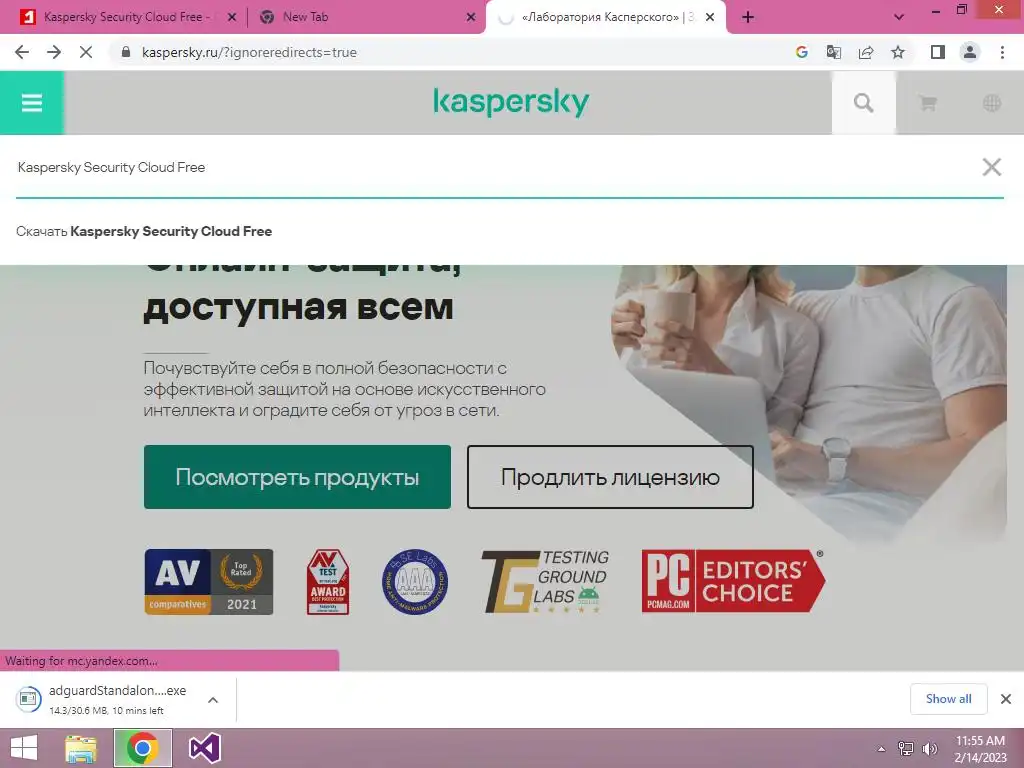This screenshot has height=768, width=1024.
Task: Bookmark this page with star
Action: click(x=898, y=52)
